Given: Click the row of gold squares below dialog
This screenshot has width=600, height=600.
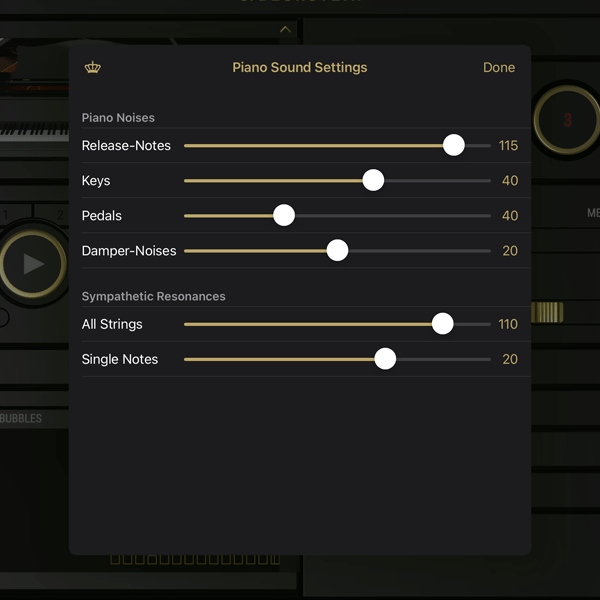Looking at the screenshot, I should [195, 559].
